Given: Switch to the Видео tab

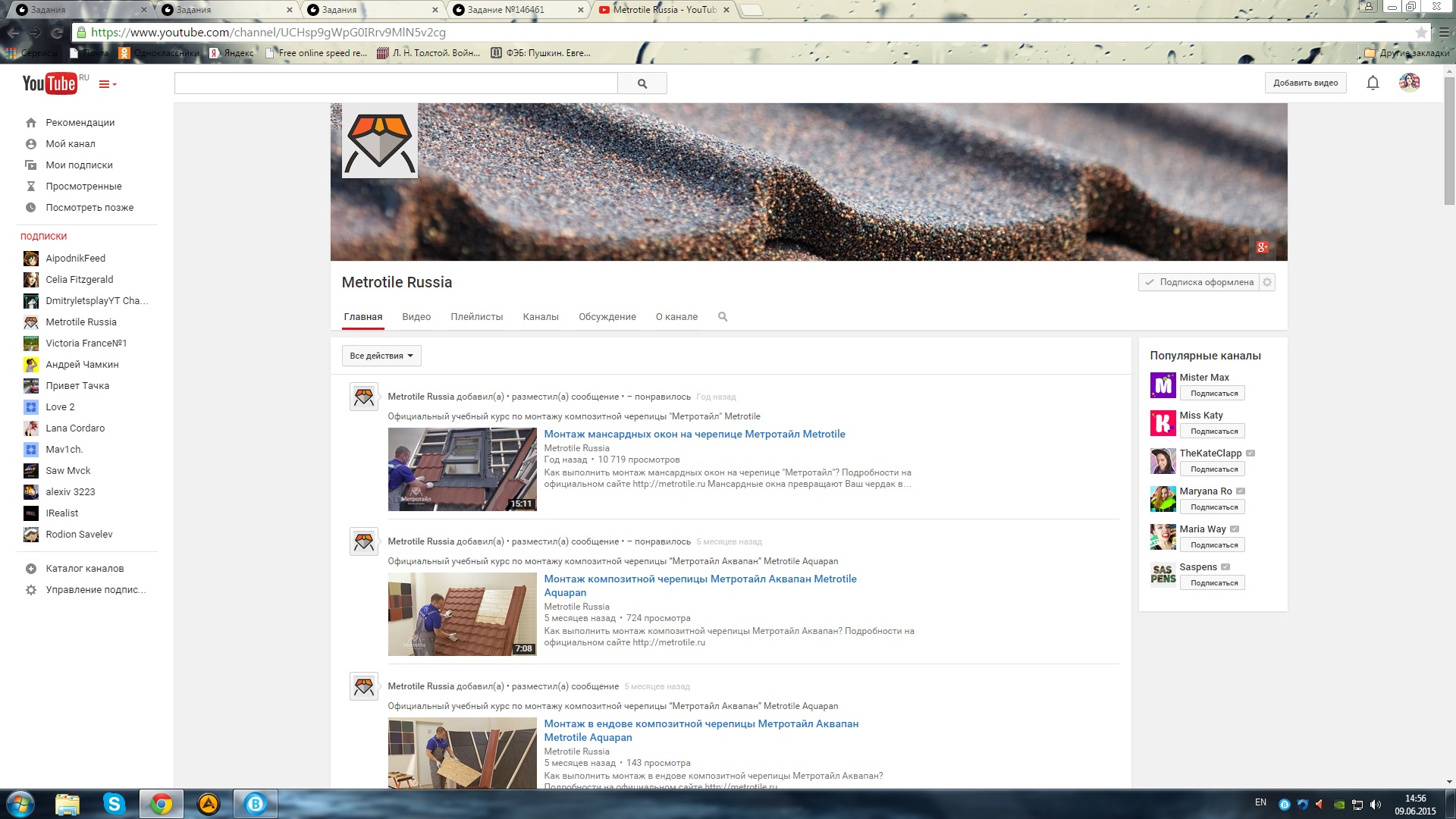Looking at the screenshot, I should 416,317.
